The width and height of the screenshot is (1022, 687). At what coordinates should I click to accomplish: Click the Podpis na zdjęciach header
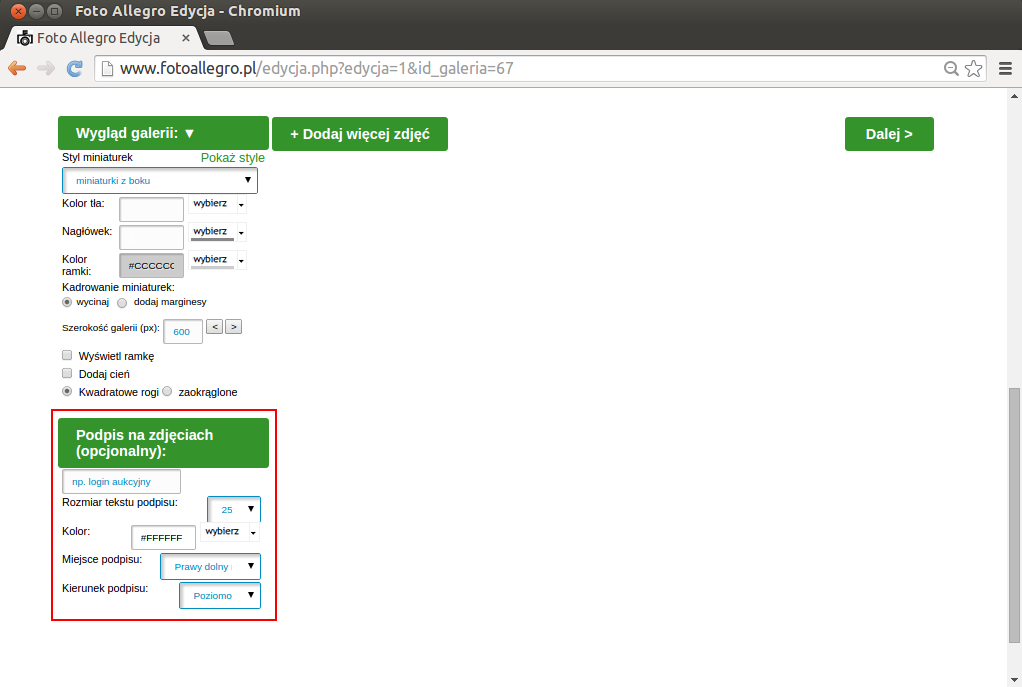164,443
